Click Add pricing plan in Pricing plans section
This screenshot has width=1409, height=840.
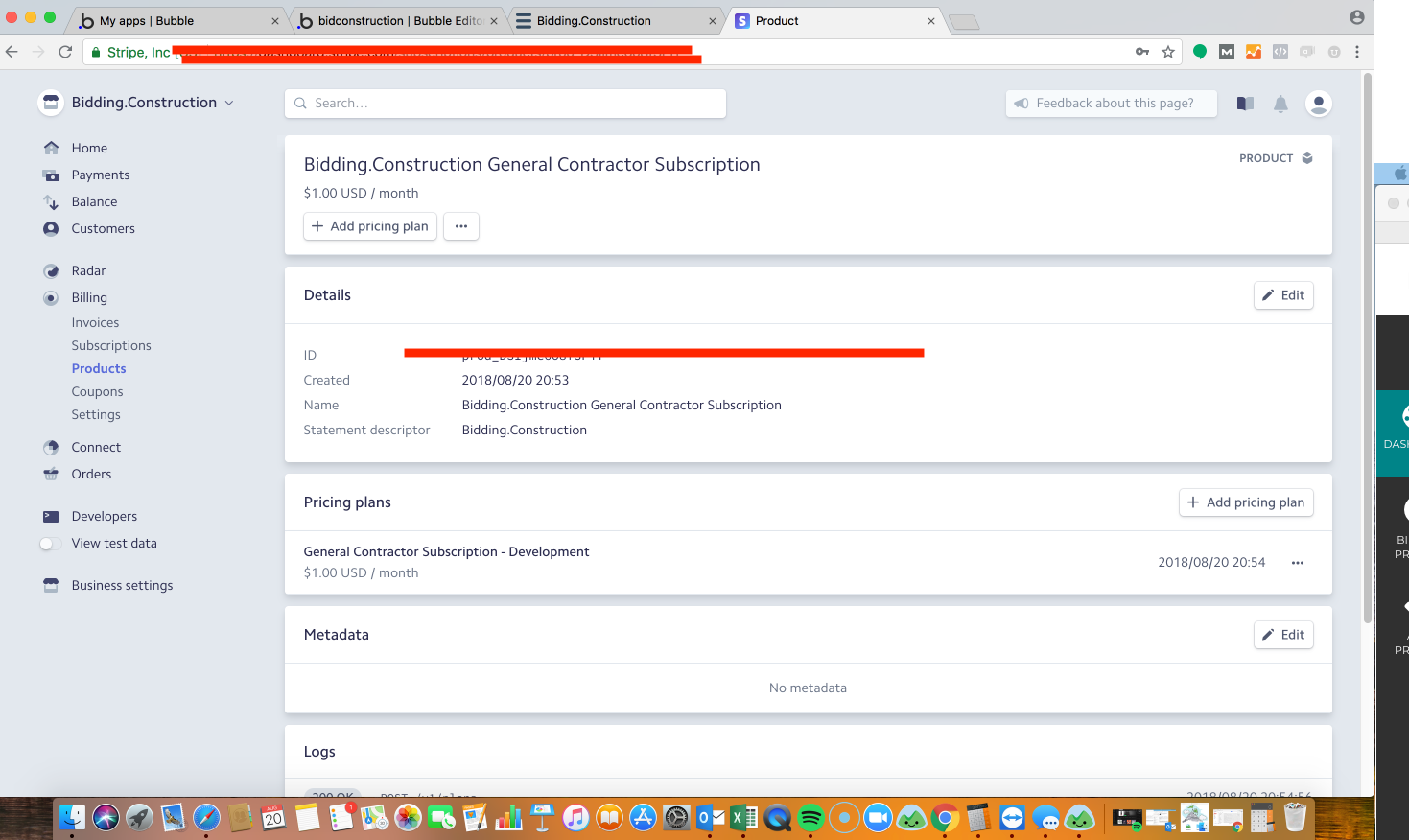(1246, 502)
